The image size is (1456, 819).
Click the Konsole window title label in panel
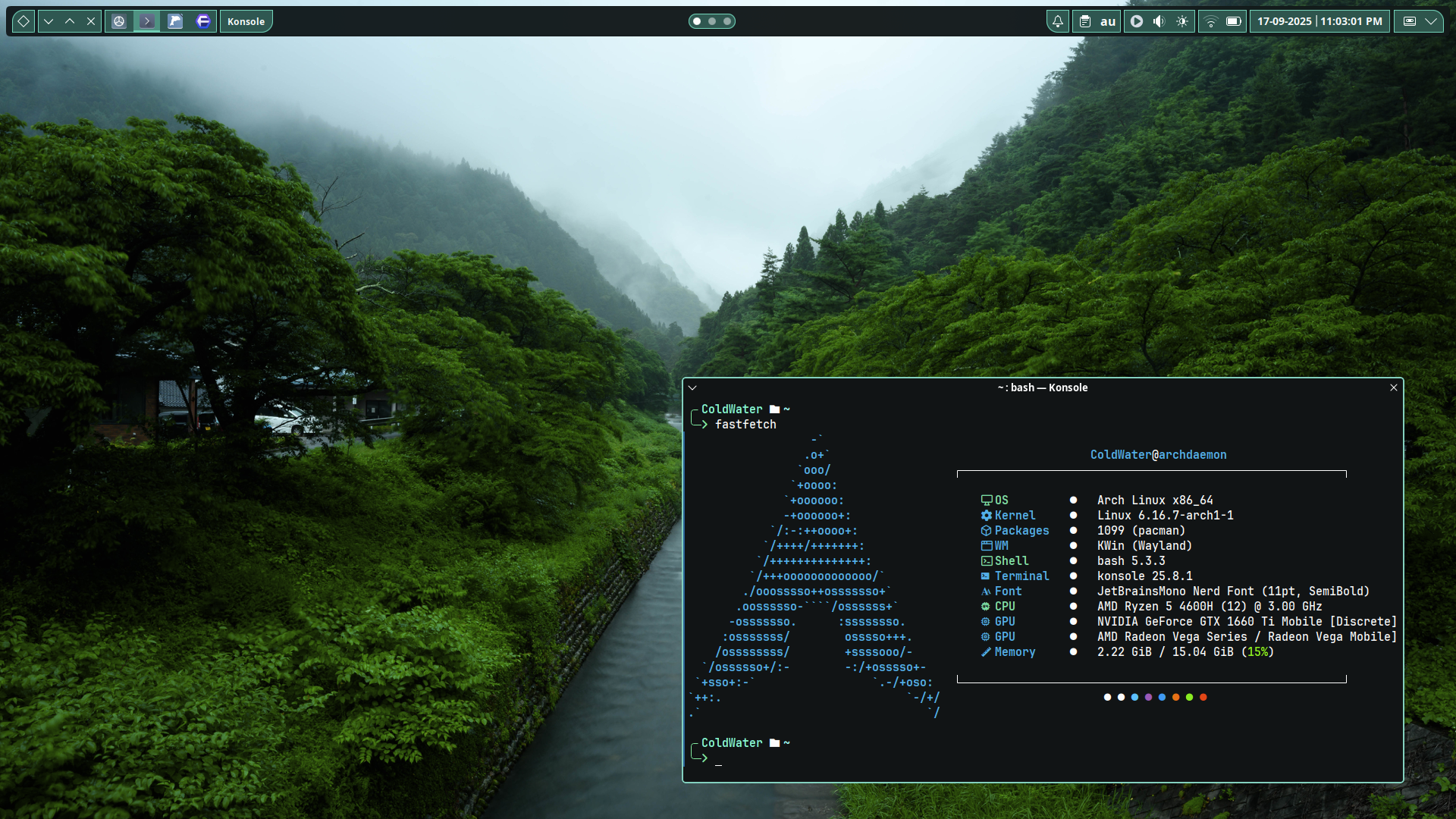pos(246,21)
